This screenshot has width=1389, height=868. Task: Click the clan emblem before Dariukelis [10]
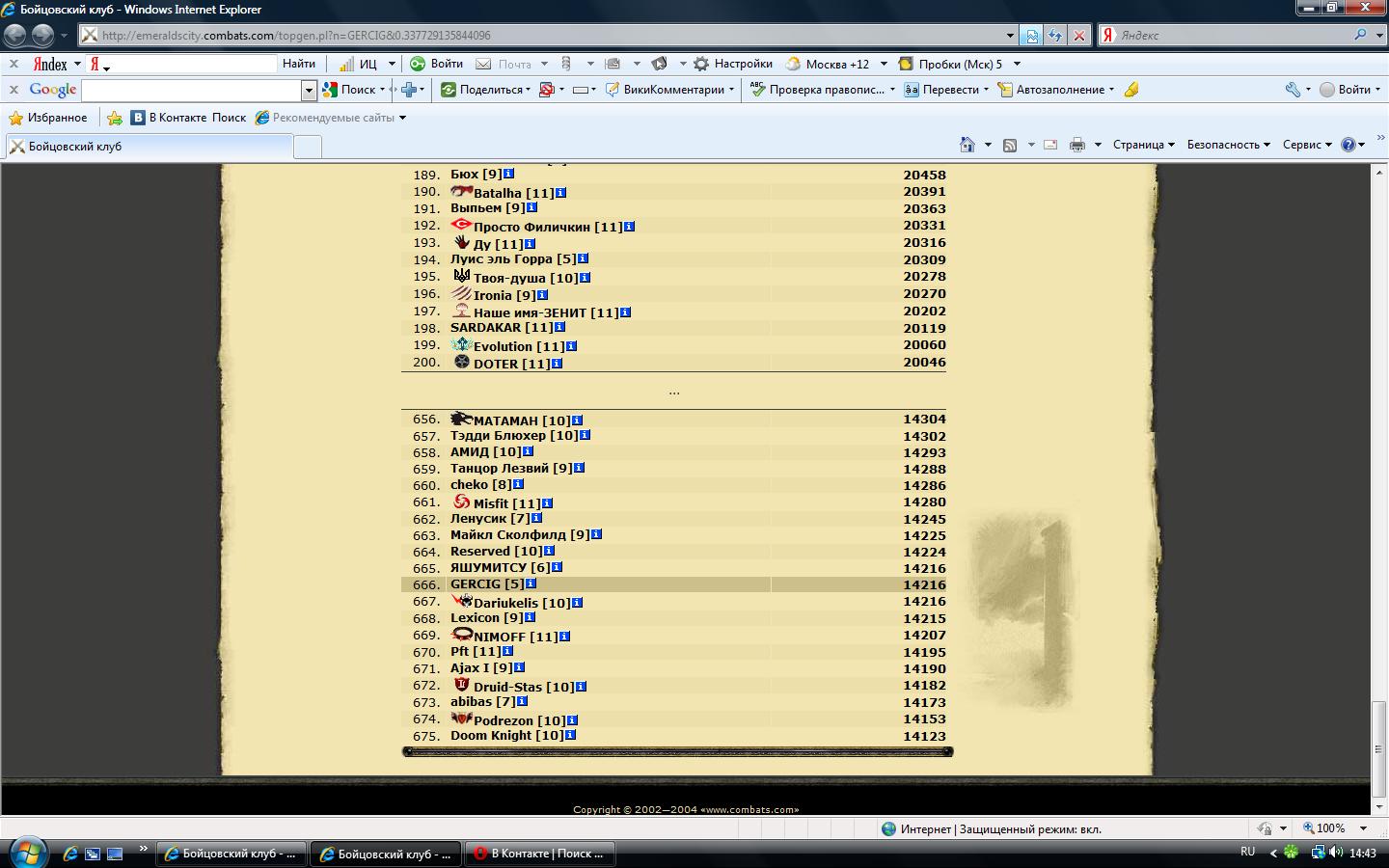pos(461,601)
